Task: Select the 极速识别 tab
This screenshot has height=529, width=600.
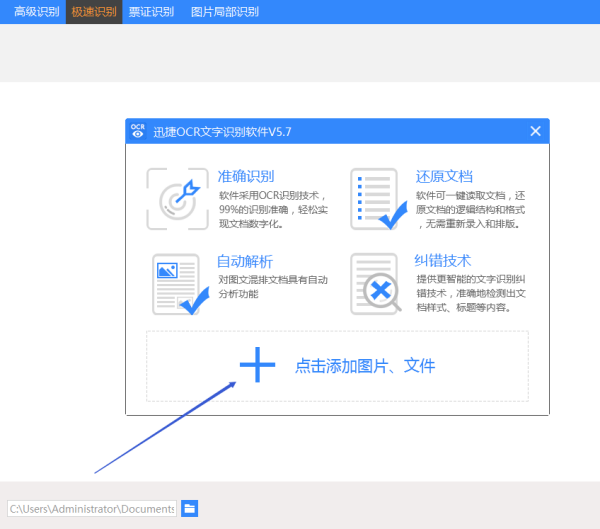Action: 94,12
